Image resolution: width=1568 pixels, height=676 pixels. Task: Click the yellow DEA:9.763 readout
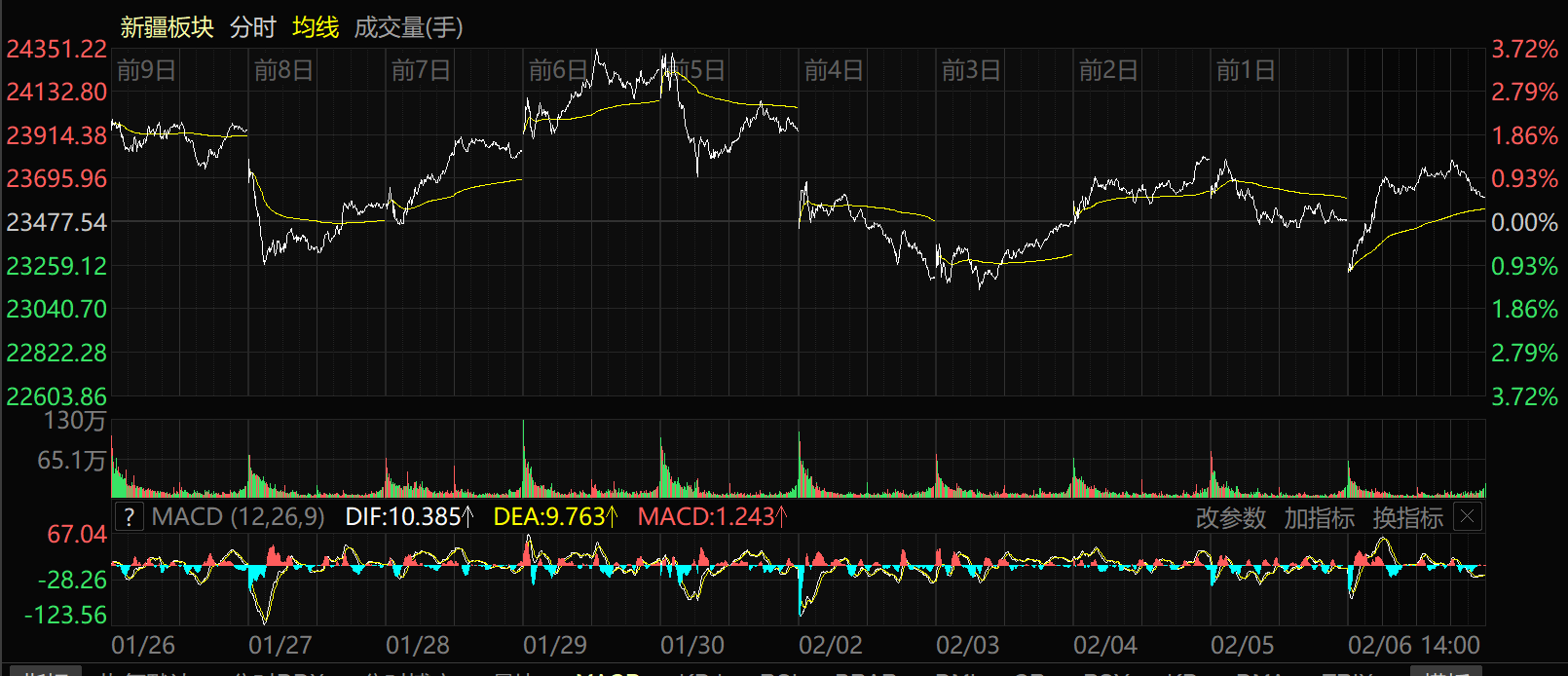pyautogui.click(x=555, y=517)
